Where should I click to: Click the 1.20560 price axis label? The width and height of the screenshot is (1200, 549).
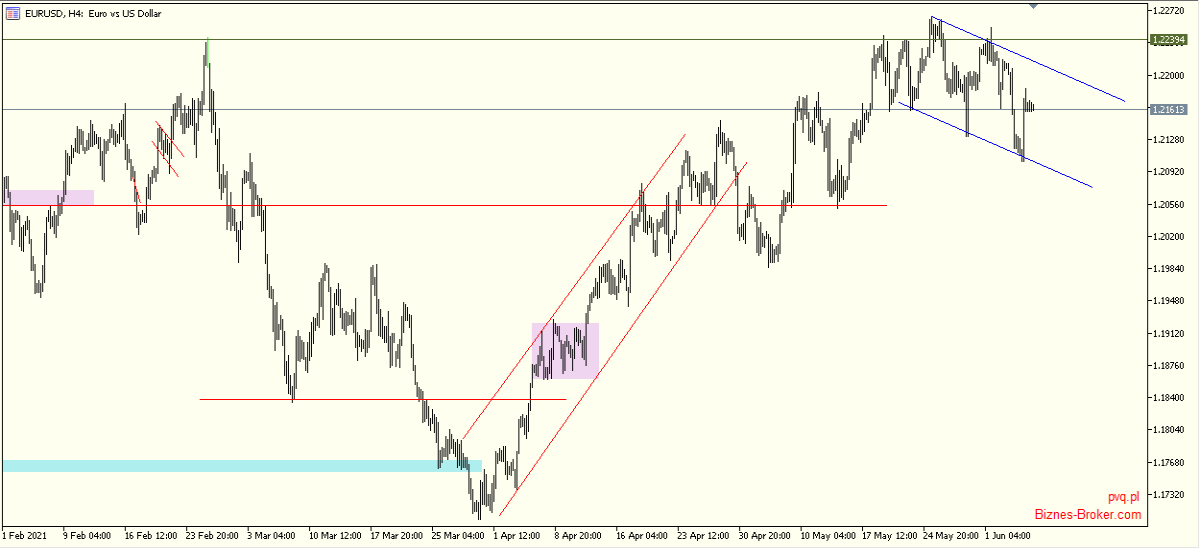point(1169,204)
